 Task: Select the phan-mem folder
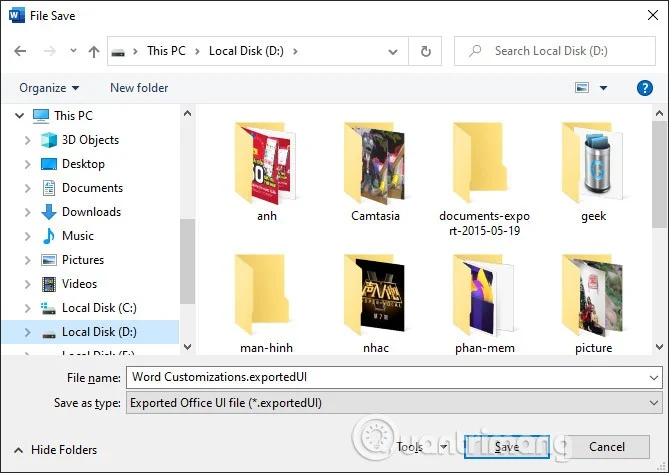click(485, 304)
